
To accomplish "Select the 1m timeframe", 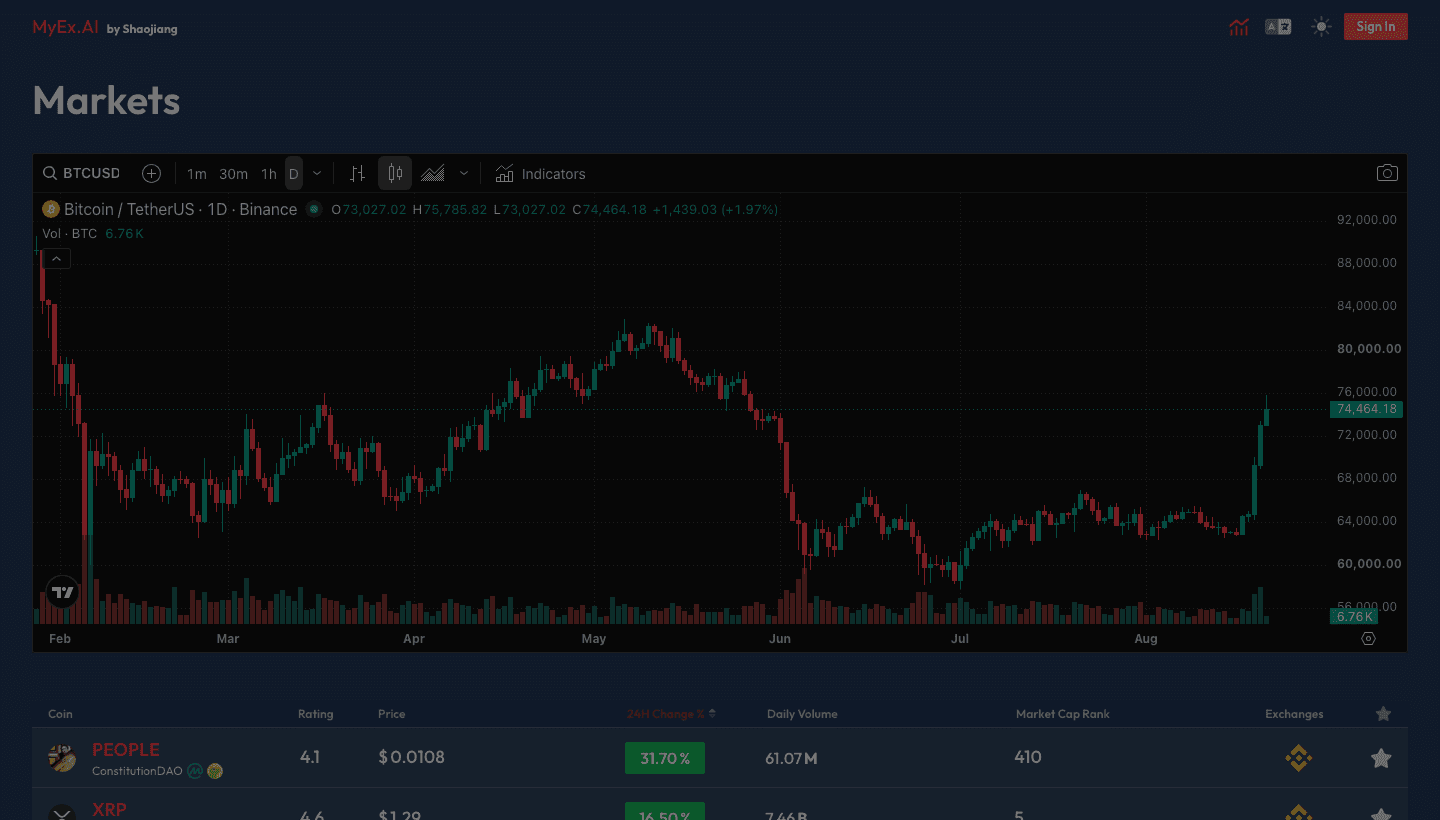I will pos(197,174).
